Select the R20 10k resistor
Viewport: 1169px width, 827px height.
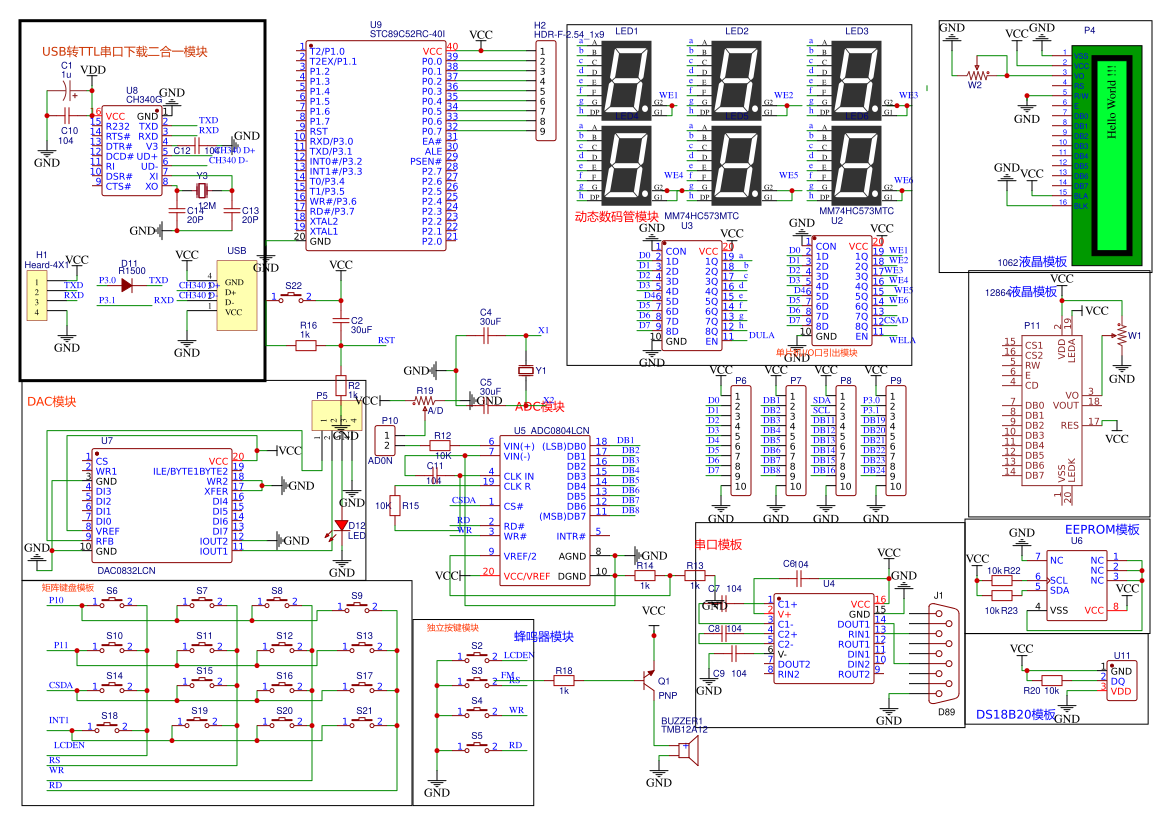[1051, 680]
